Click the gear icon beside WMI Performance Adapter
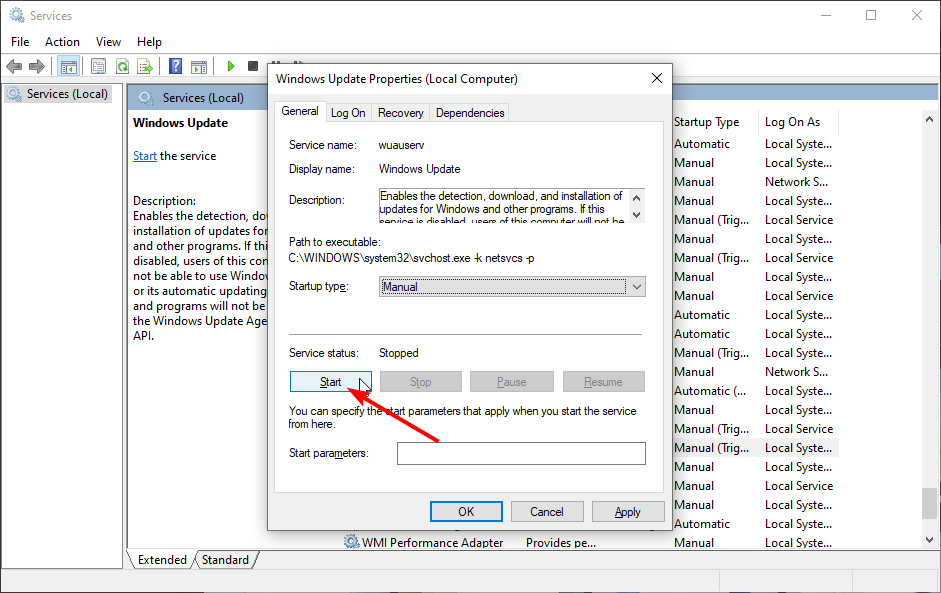 [352, 541]
